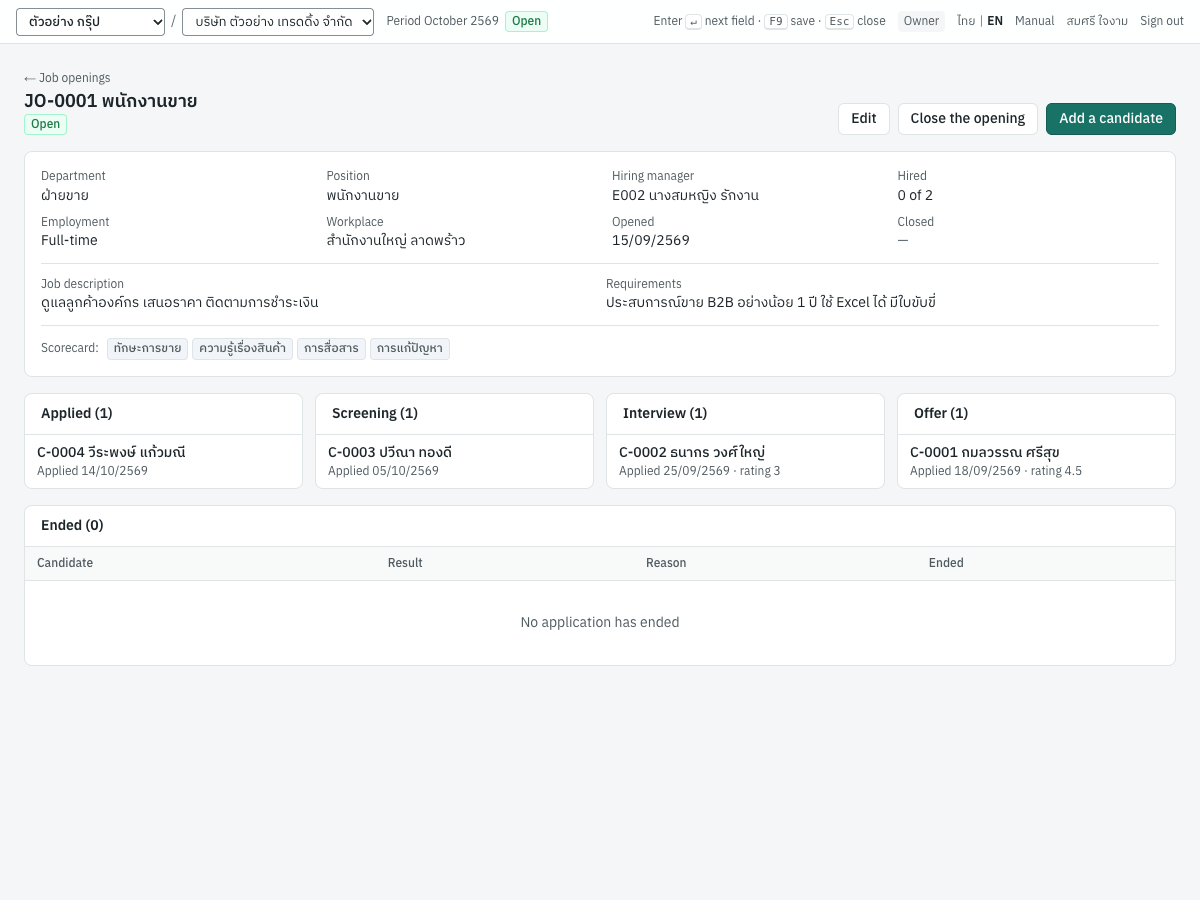Click the Interview (1) column header
1200x900 pixels.
(x=665, y=413)
